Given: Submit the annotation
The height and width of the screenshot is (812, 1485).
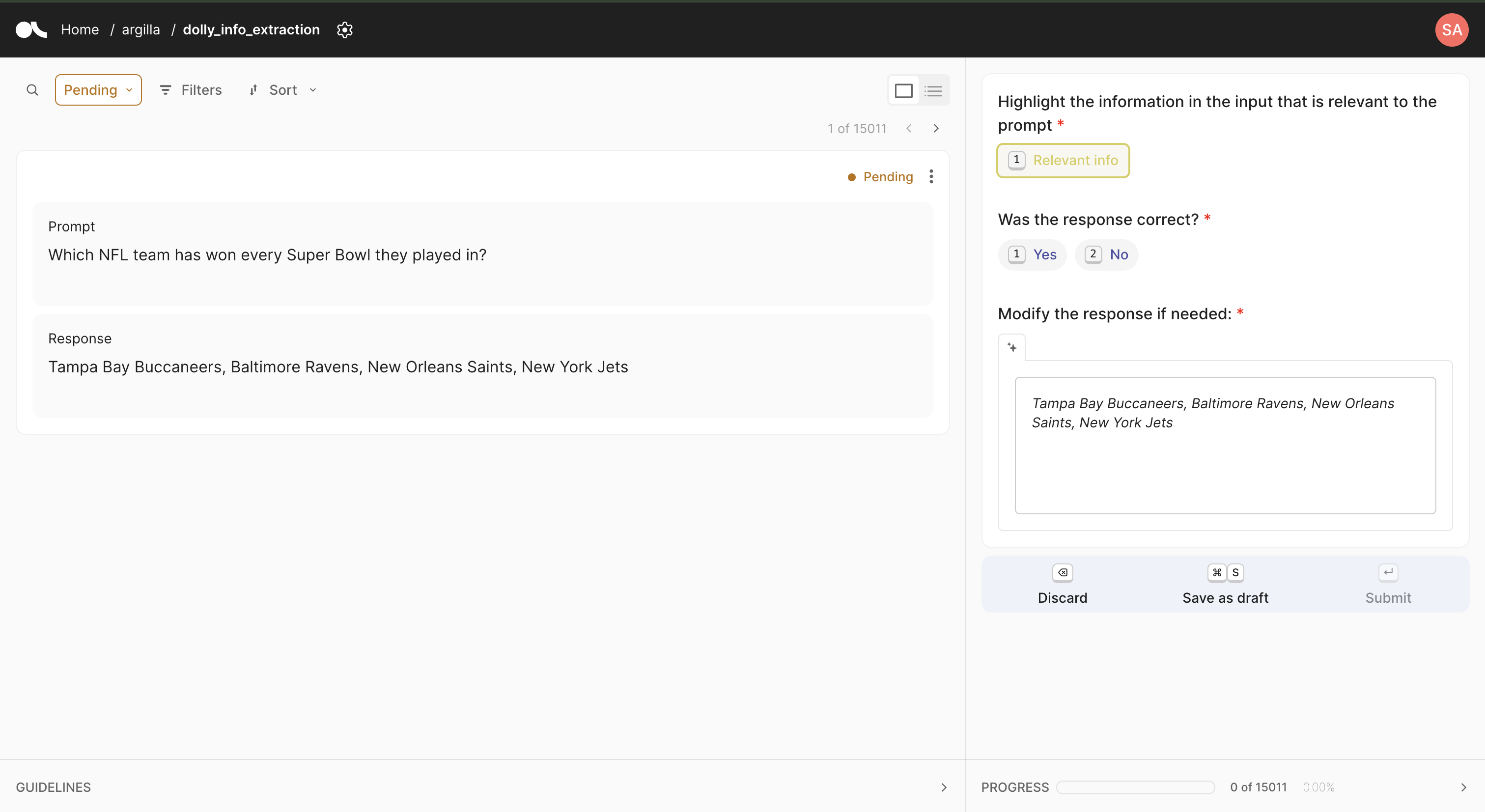Looking at the screenshot, I should click(1388, 584).
